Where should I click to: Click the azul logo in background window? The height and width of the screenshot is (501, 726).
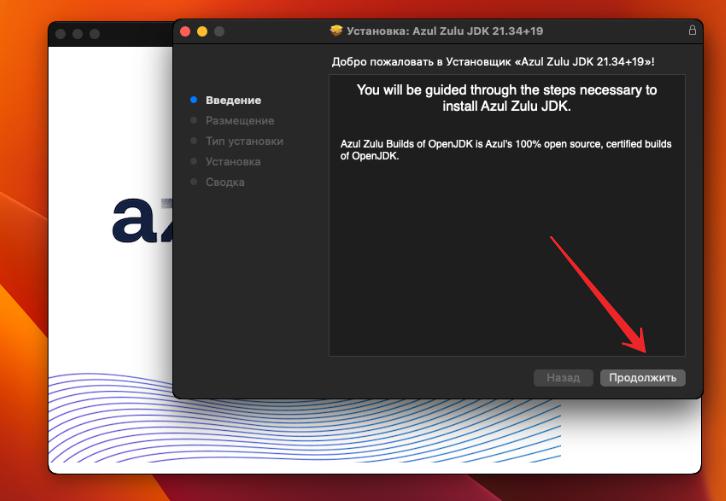(142, 220)
